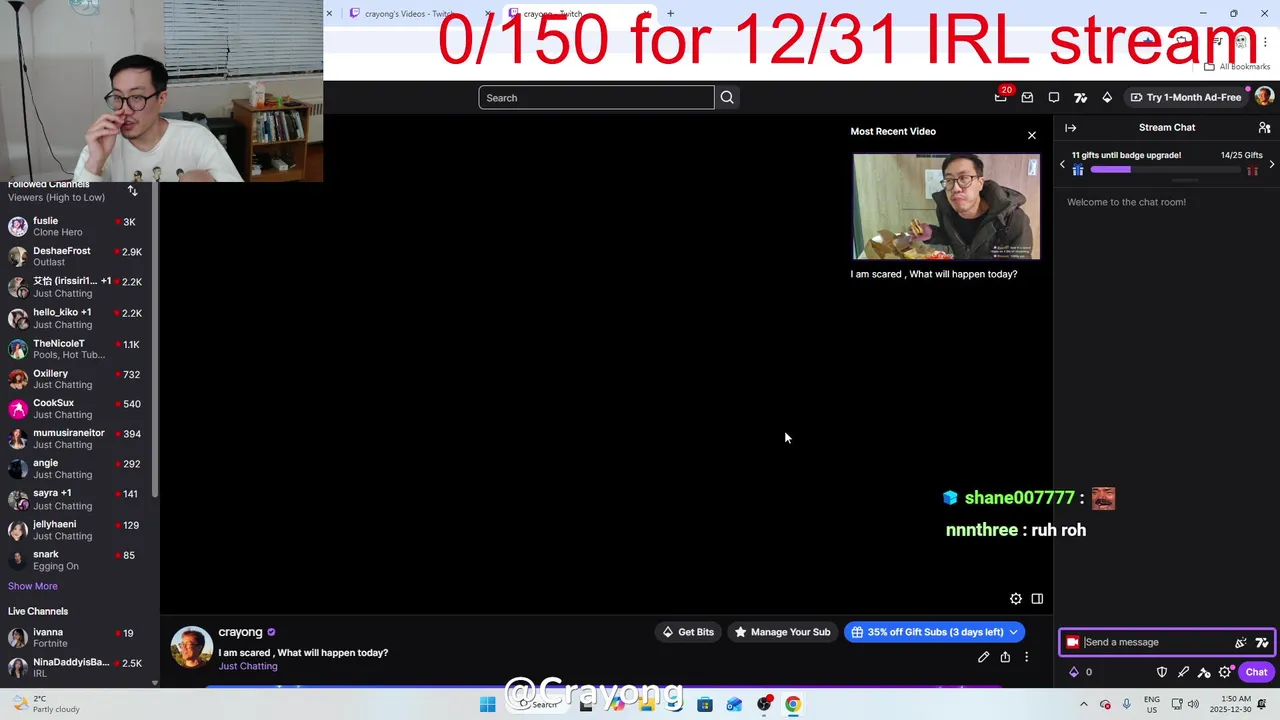Open CookSux channel in sidebar

click(x=78, y=409)
